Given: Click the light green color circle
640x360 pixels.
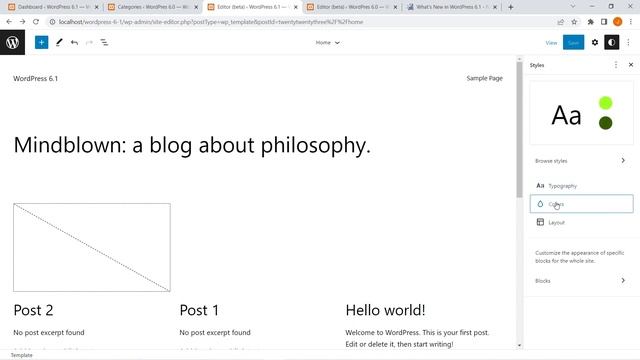Looking at the screenshot, I should 605,103.
